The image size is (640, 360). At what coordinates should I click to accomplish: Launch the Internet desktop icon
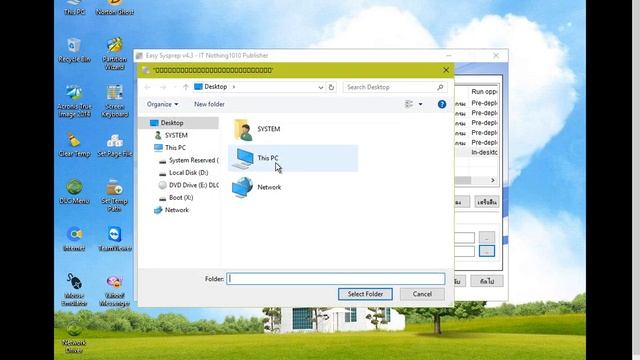pos(74,239)
